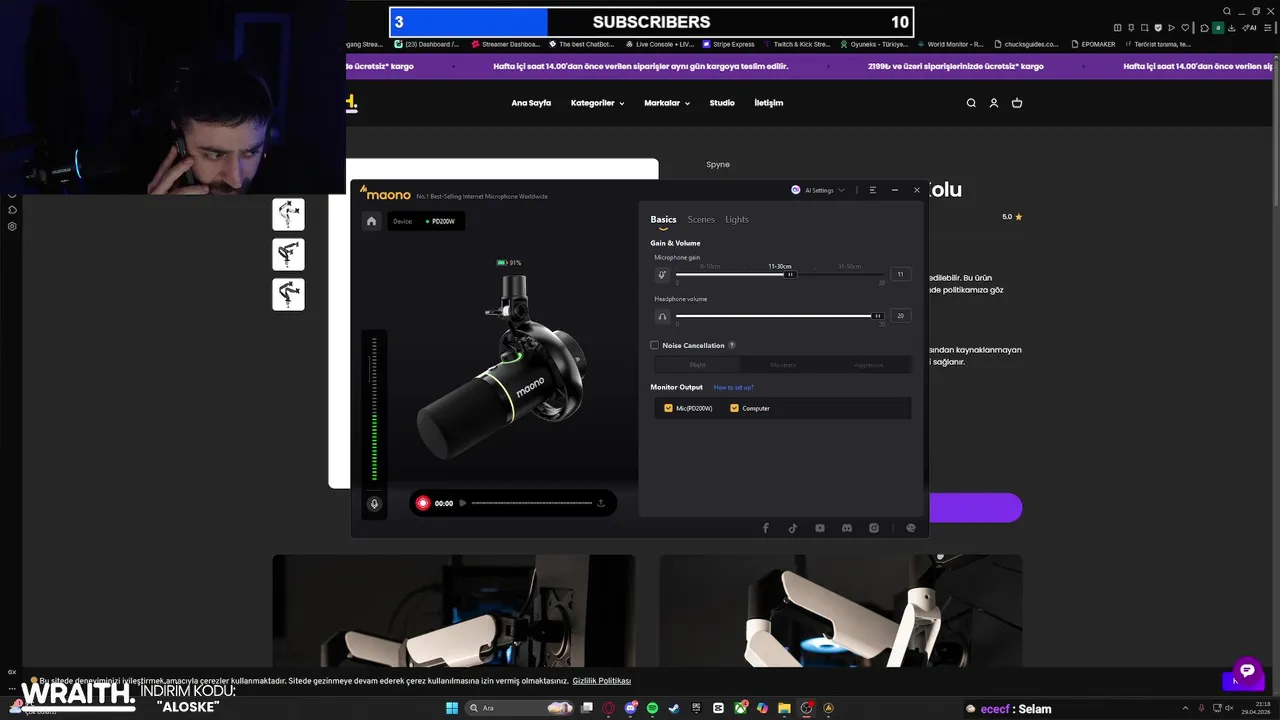Image resolution: width=1280 pixels, height=720 pixels.
Task: Open the Stripe Express bookmark
Action: point(729,44)
